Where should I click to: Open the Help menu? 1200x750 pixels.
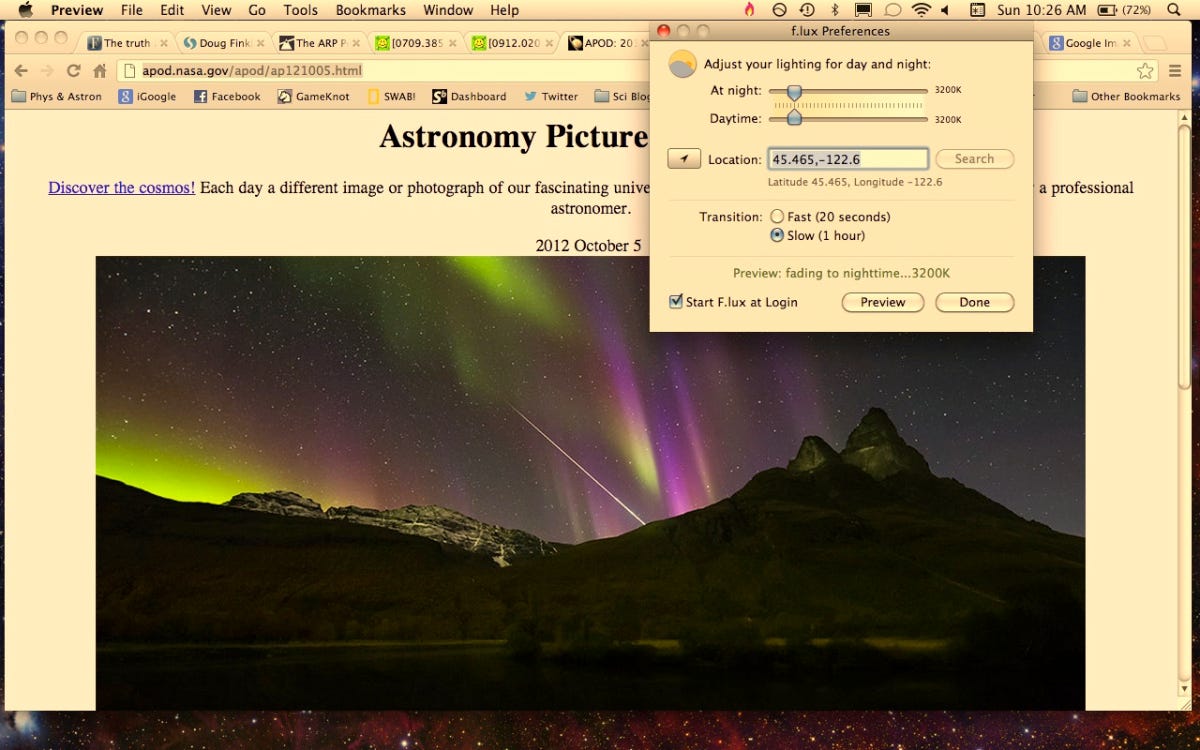(x=504, y=10)
